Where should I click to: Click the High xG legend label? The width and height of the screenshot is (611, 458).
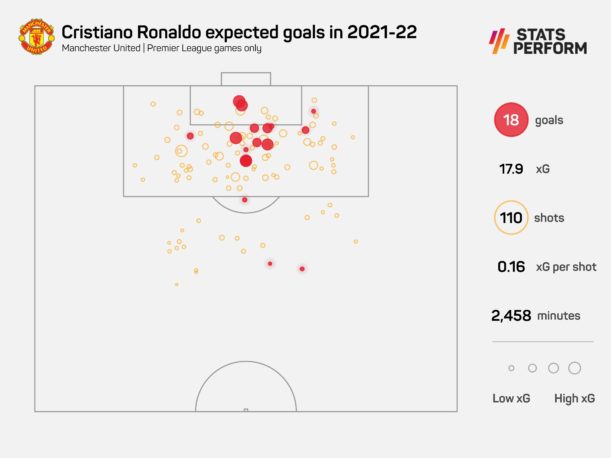574,398
